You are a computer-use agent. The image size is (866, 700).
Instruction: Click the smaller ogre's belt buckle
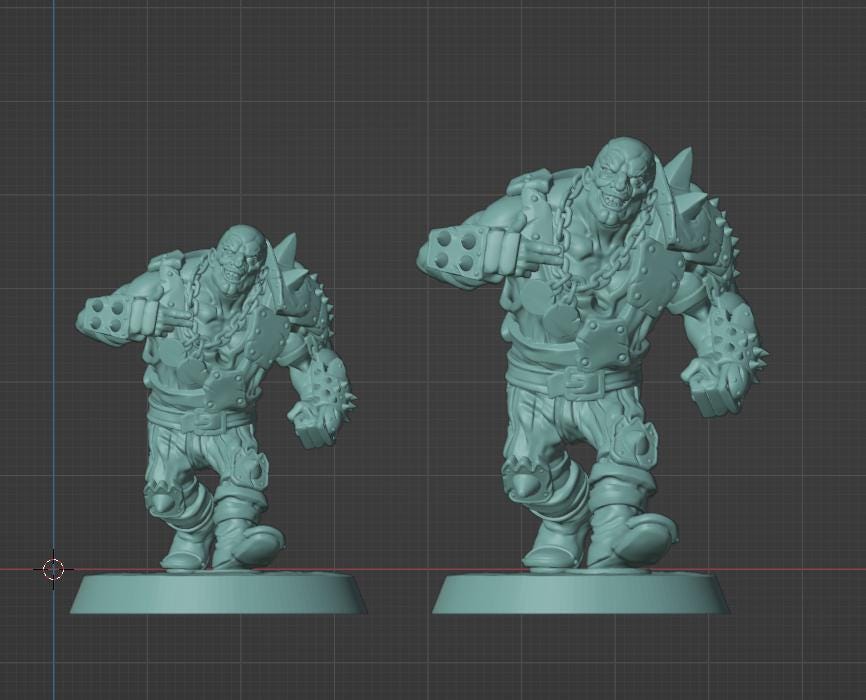206,420
